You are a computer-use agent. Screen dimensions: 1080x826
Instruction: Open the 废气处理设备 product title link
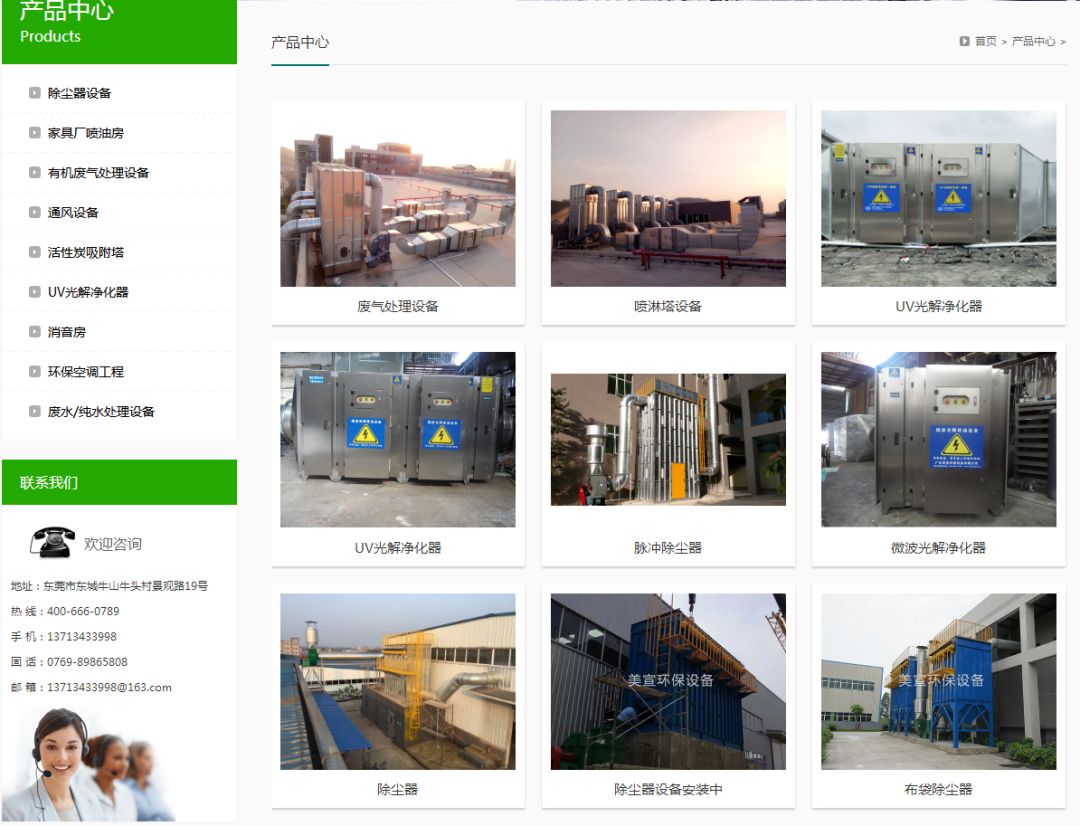pos(398,306)
